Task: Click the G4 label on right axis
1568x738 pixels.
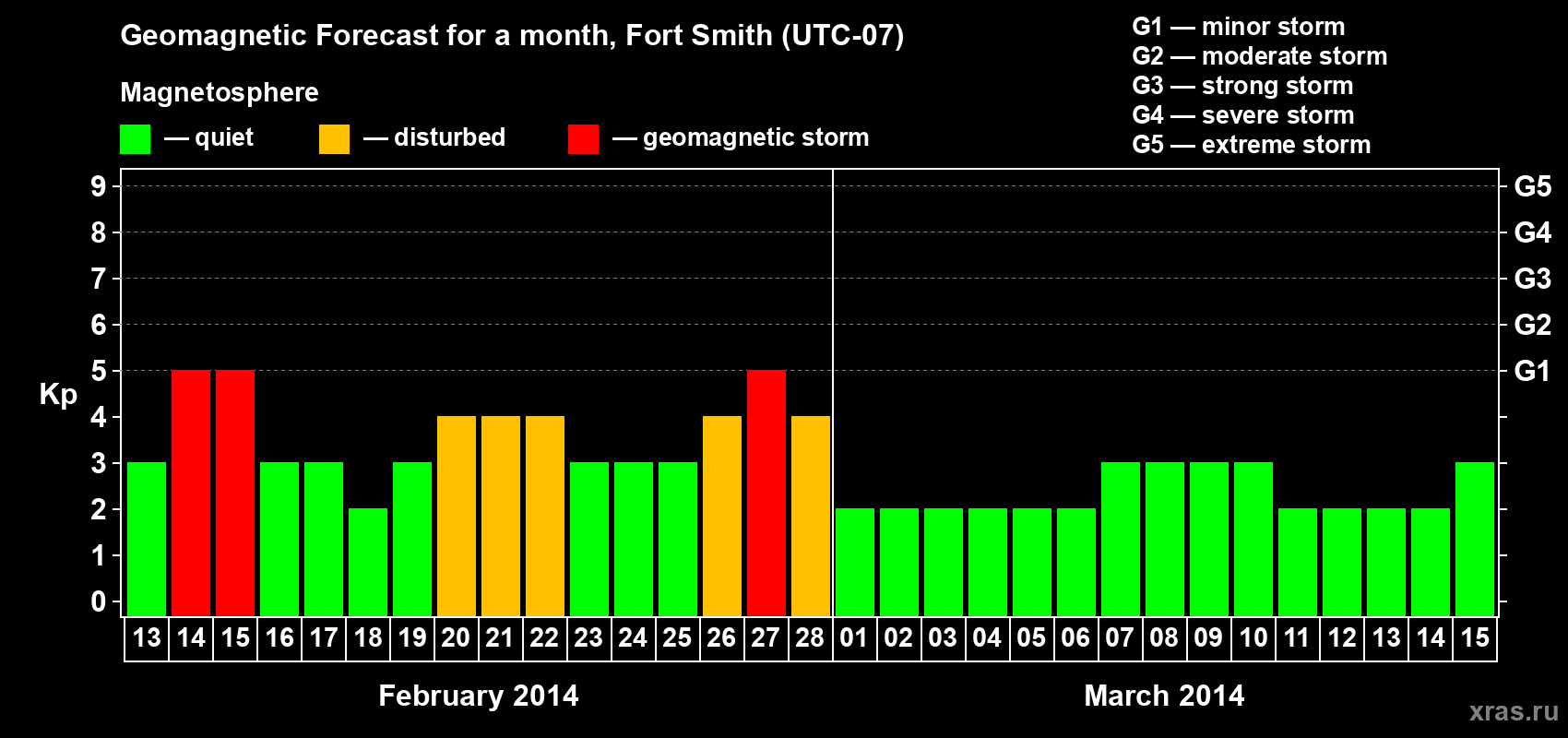Action: tap(1533, 232)
